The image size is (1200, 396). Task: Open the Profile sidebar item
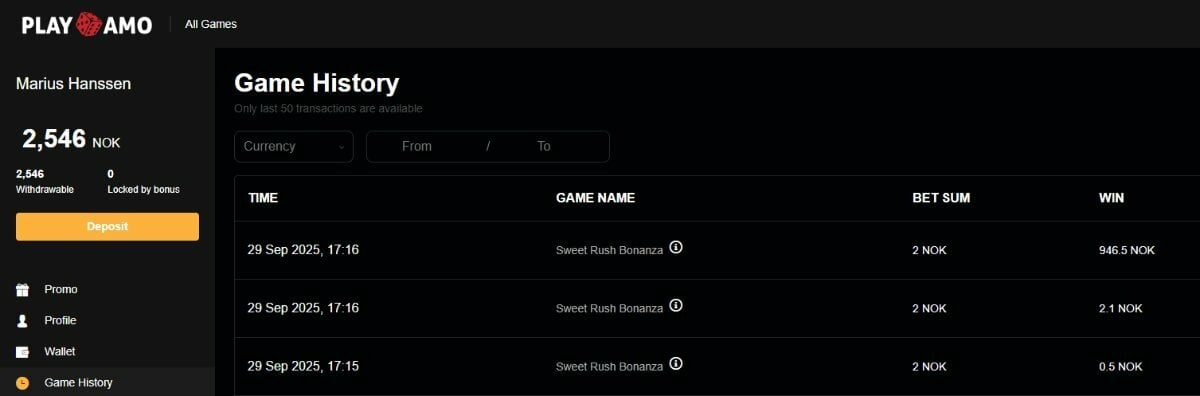click(60, 321)
